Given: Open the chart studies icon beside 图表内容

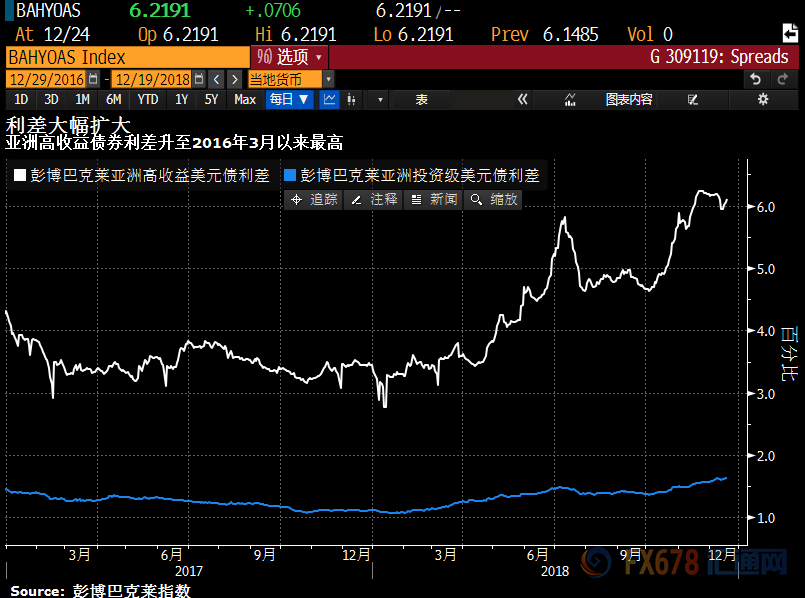Looking at the screenshot, I should tap(570, 99).
